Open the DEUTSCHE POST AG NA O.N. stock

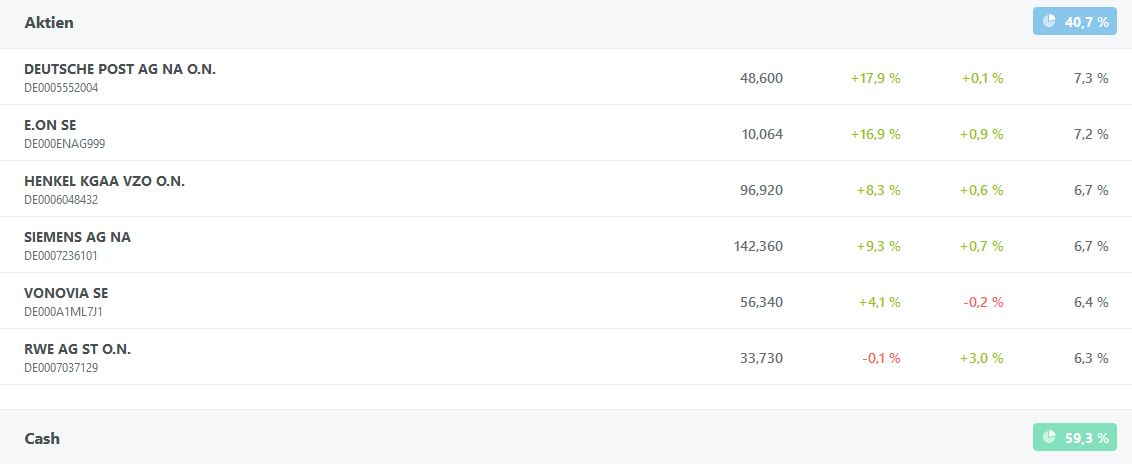pyautogui.click(x=120, y=69)
